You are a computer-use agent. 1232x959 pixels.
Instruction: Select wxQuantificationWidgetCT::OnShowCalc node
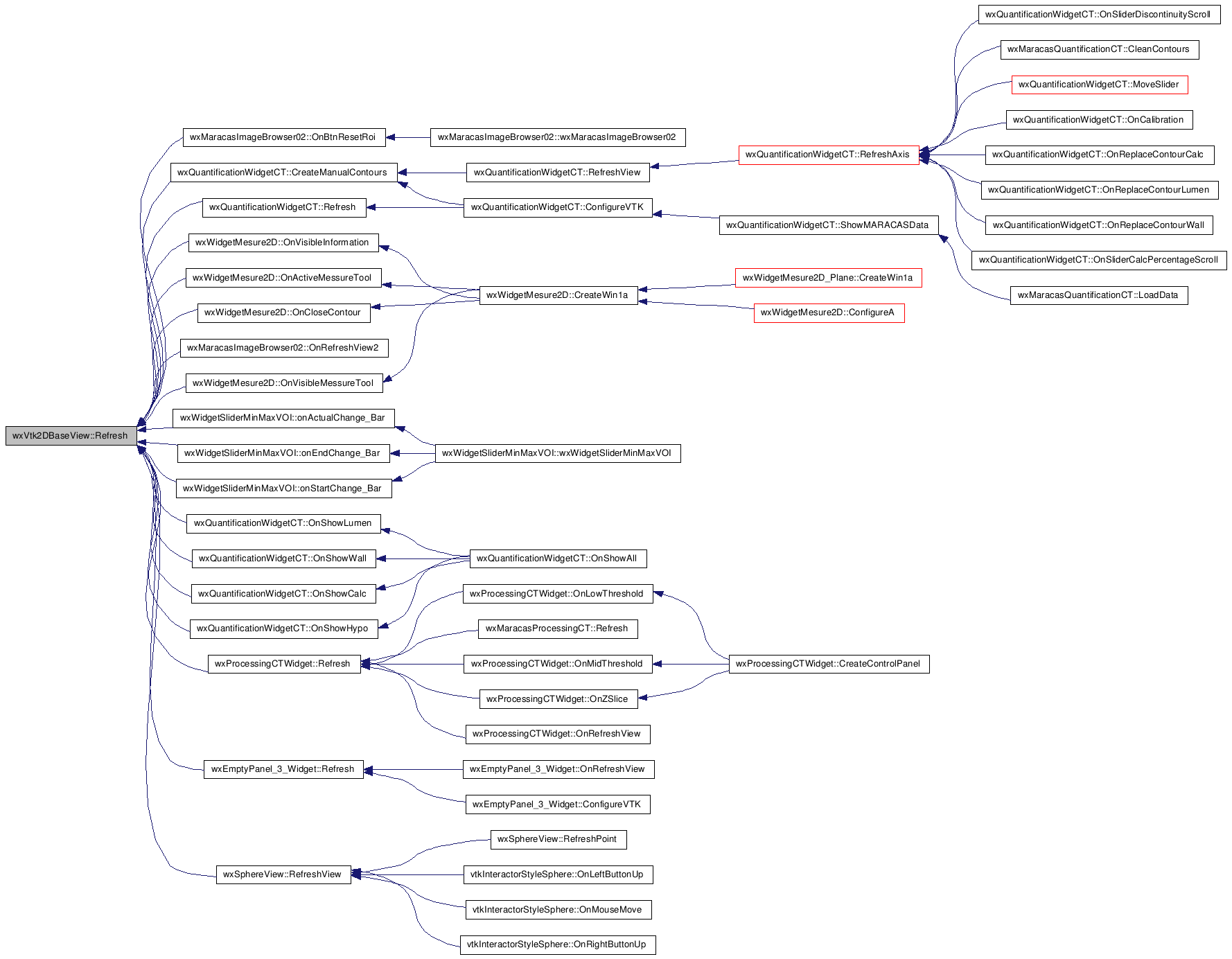point(283,594)
